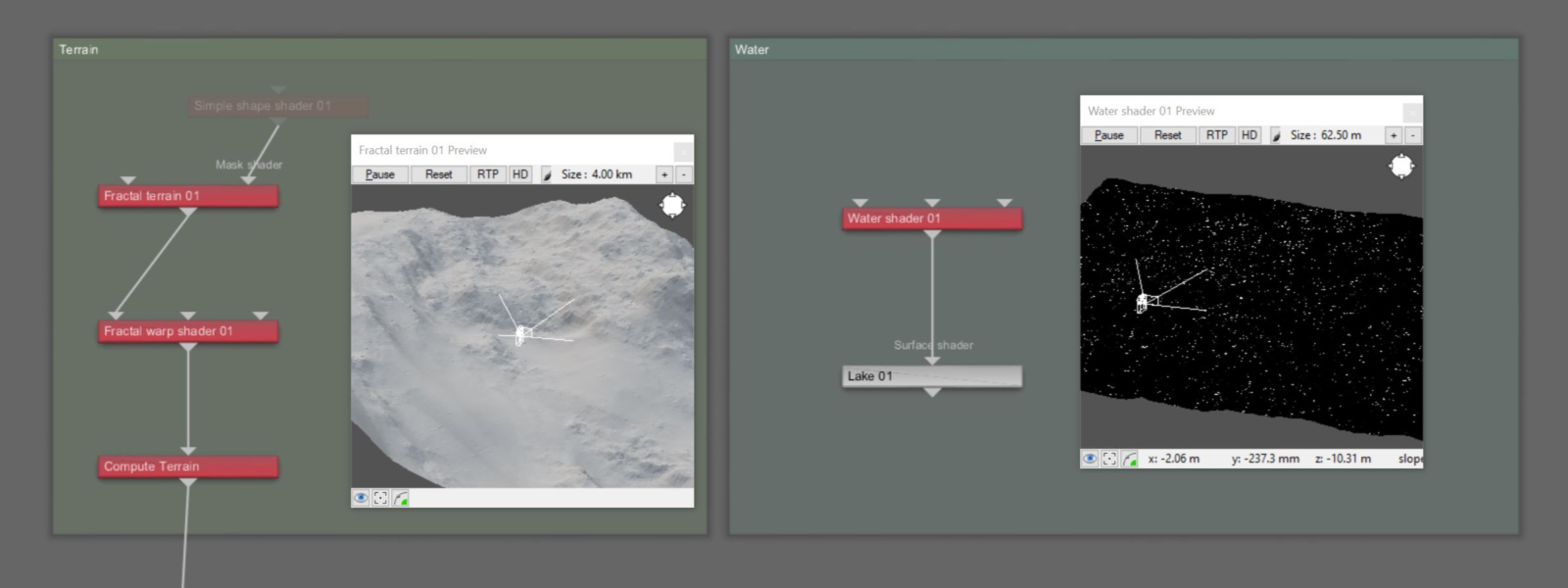Image resolution: width=1568 pixels, height=588 pixels.
Task: Click the compass icon in Fractal terrain preview
Action: 672,205
